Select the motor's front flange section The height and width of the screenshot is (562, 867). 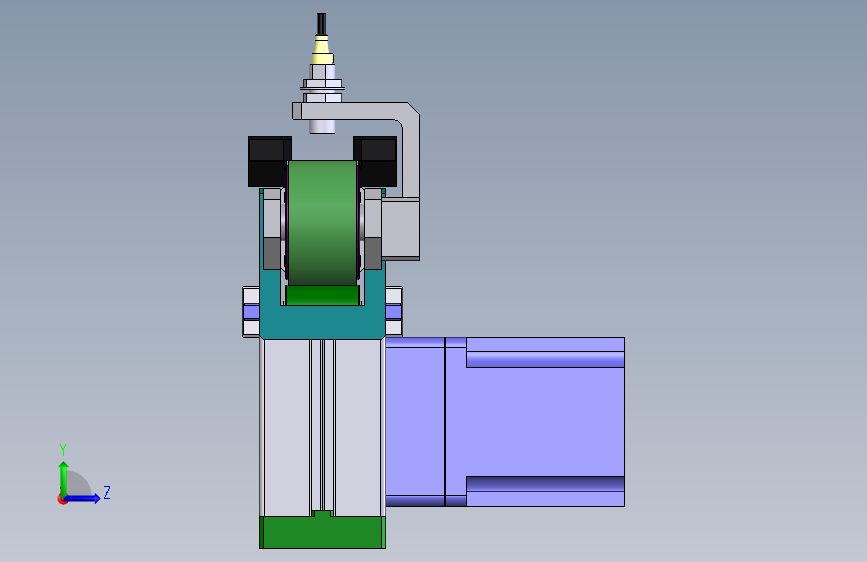(x=415, y=422)
